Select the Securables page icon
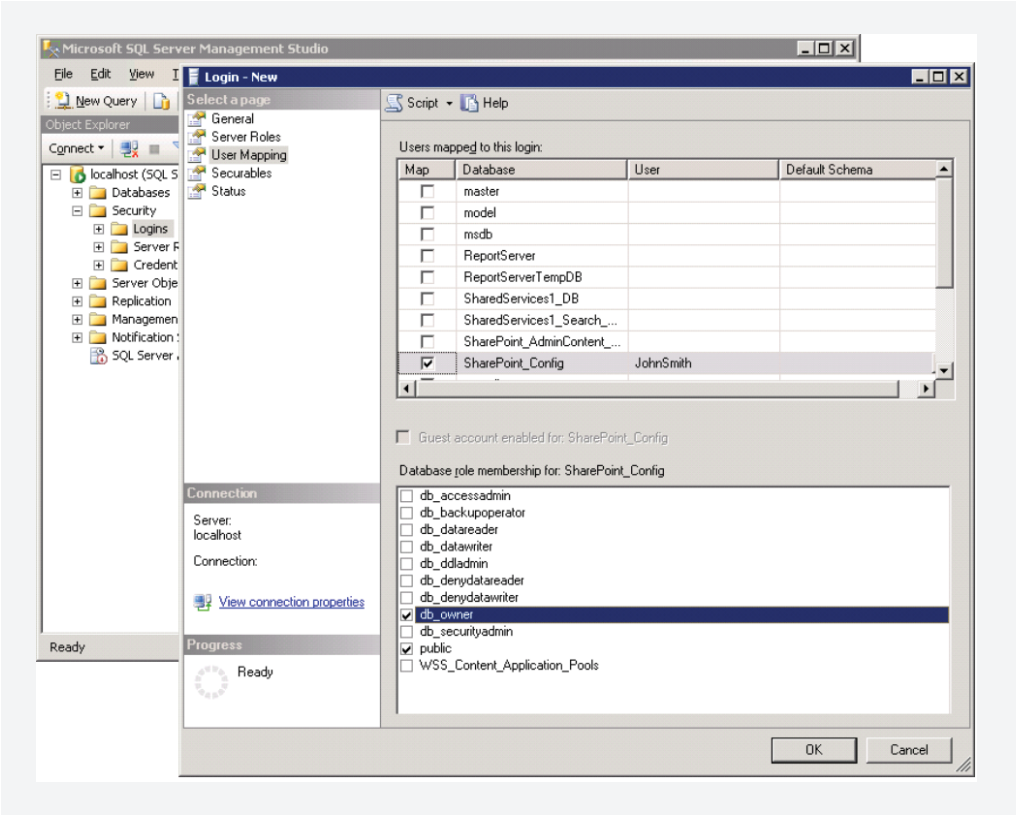Screen dimensions: 1016x816 tap(197, 173)
